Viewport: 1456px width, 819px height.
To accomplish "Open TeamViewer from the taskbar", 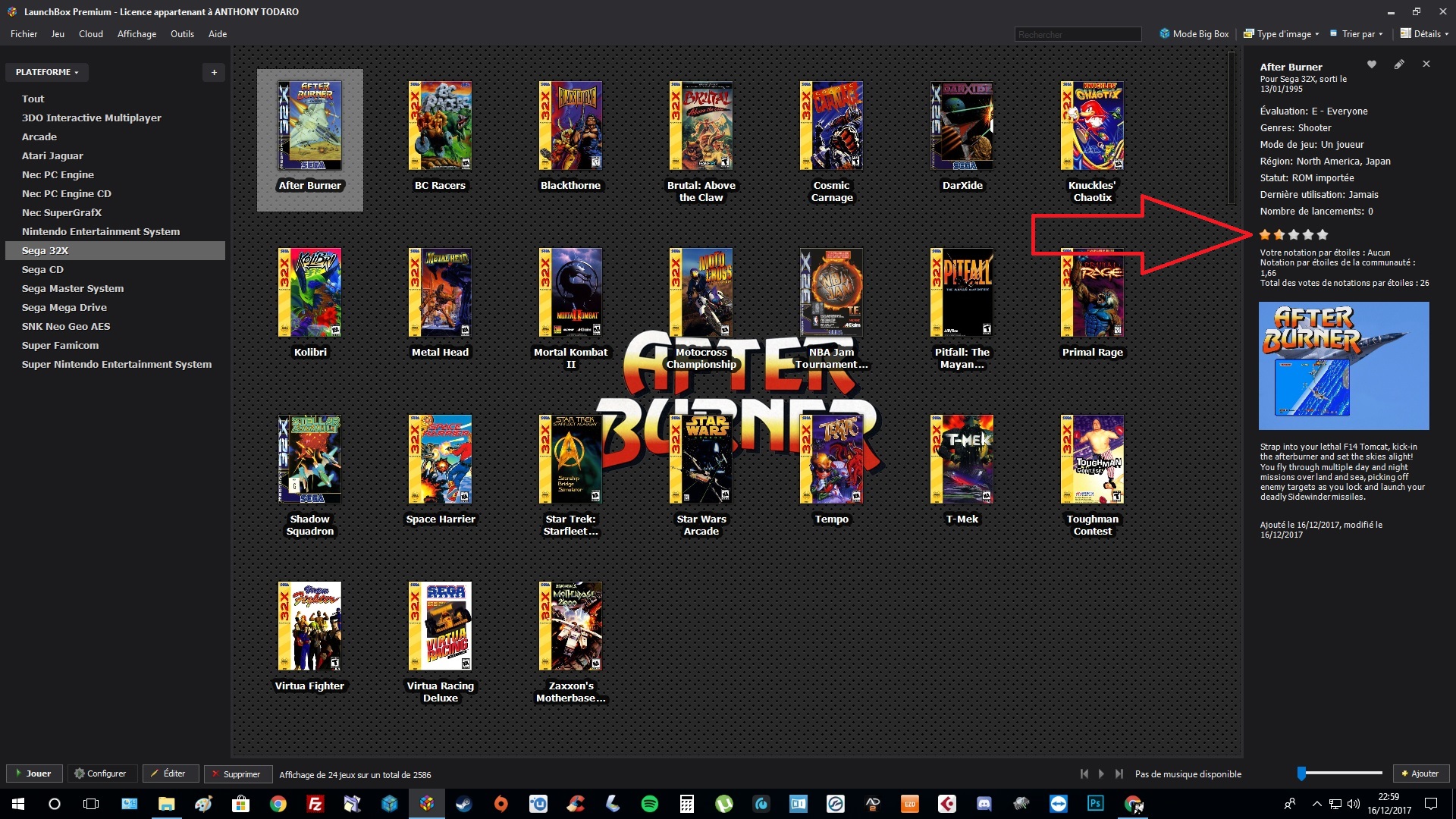I will pos(1059,804).
